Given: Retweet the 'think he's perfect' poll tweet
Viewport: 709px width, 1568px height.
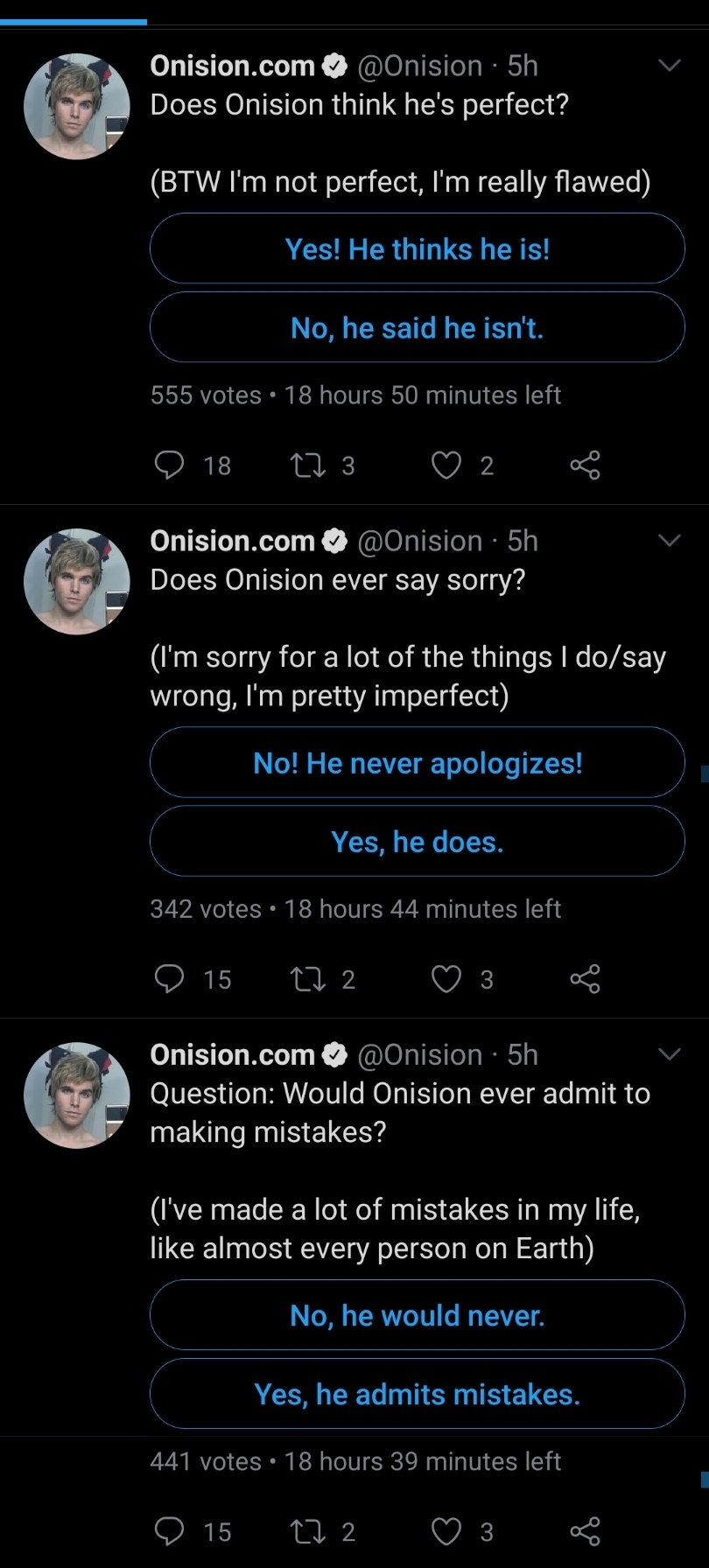Looking at the screenshot, I should (307, 465).
